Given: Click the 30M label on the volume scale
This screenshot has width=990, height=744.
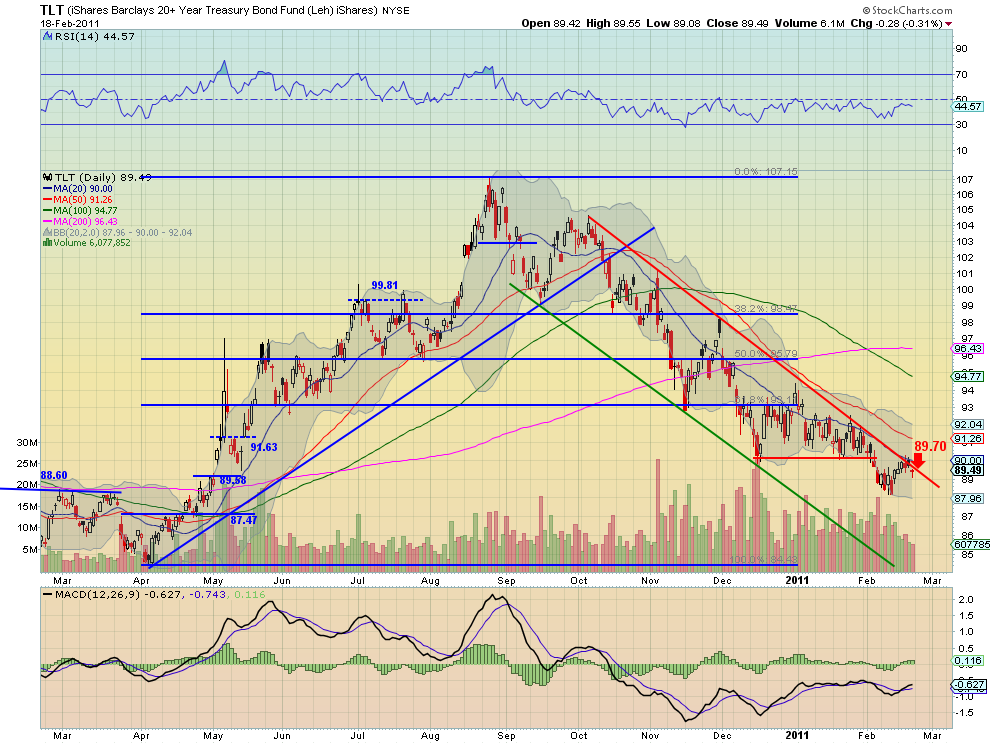Looking at the screenshot, I should point(27,443).
